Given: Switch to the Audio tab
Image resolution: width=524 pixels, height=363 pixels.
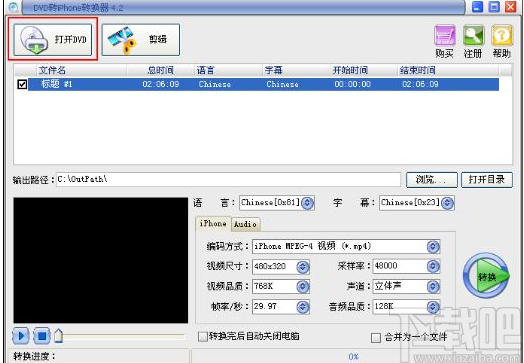Looking at the screenshot, I should click(x=245, y=224).
